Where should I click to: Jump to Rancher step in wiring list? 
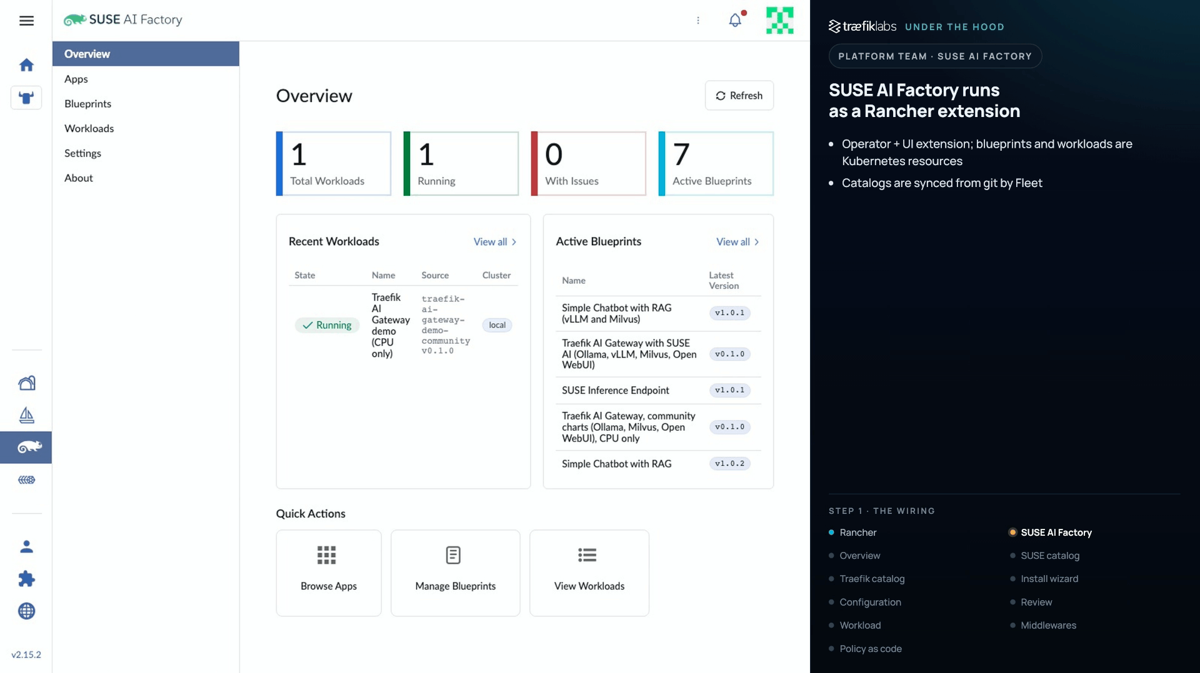click(x=858, y=533)
